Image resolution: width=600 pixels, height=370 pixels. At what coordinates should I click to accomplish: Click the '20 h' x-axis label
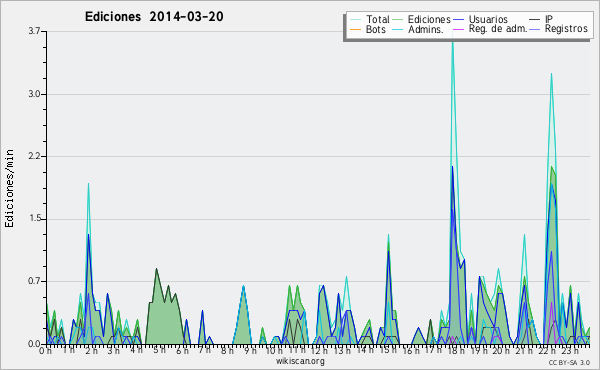501,351
